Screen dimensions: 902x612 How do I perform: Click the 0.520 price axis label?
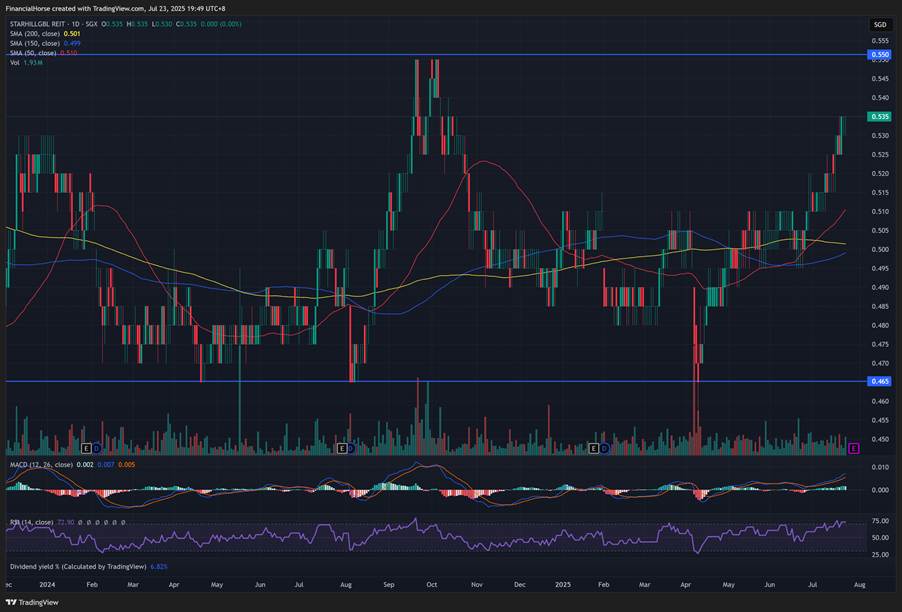click(x=880, y=174)
